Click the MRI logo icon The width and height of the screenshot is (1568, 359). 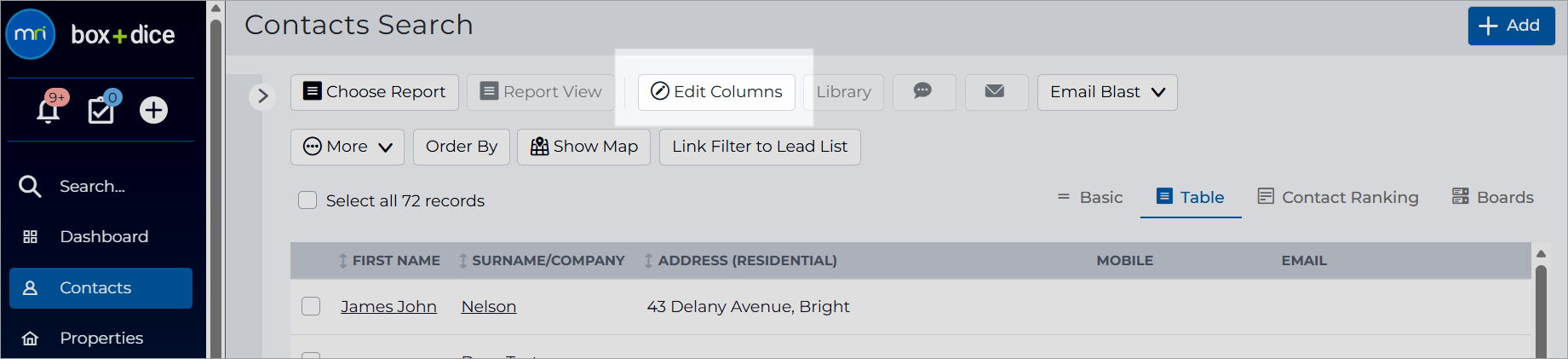pyautogui.click(x=31, y=34)
